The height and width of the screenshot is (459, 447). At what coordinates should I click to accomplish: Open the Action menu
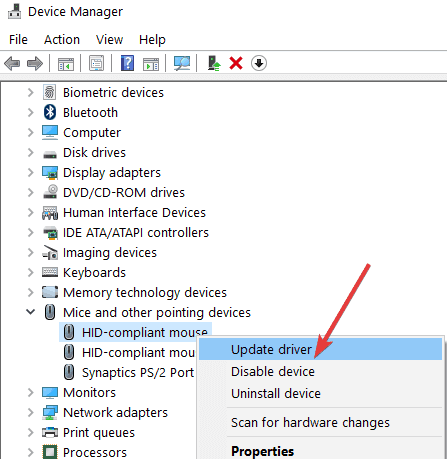point(62,40)
